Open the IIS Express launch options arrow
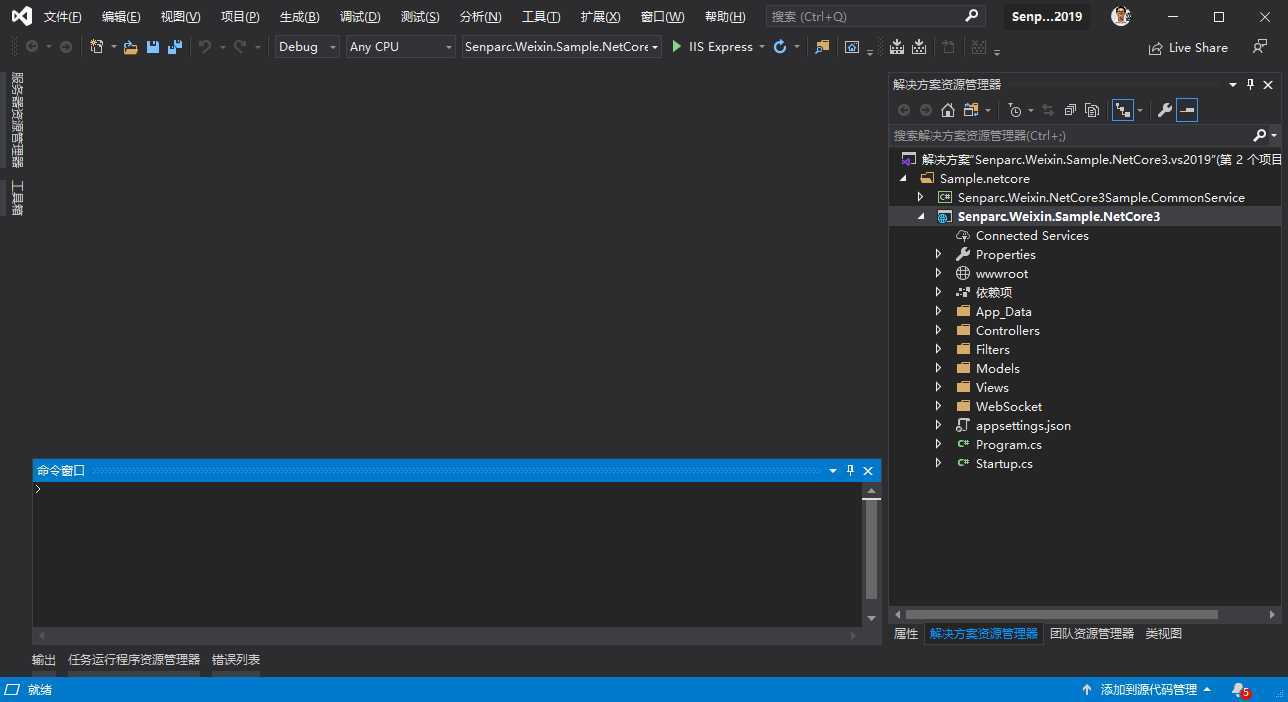The image size is (1288, 702). pyautogui.click(x=762, y=47)
